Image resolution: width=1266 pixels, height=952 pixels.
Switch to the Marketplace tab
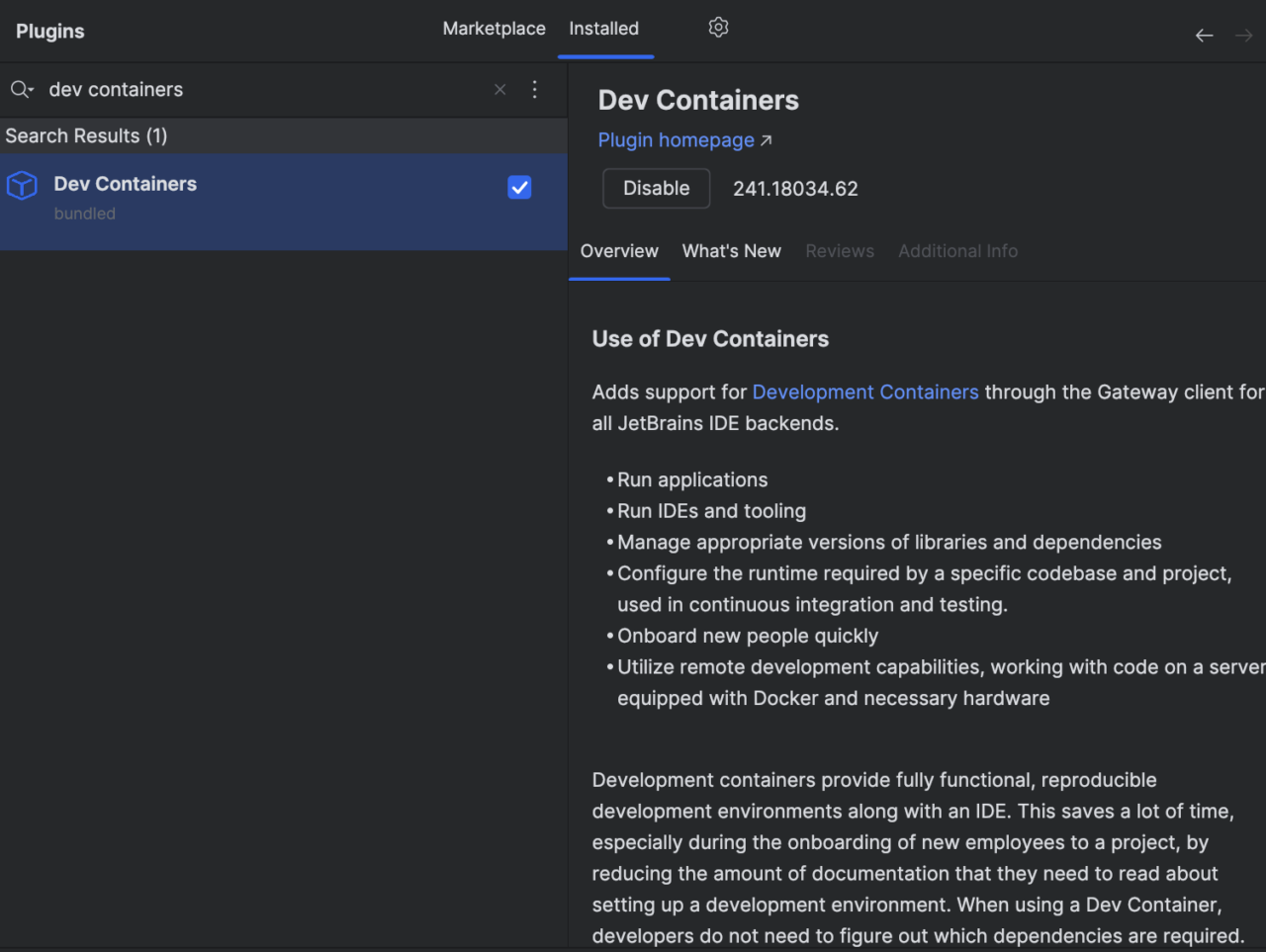(x=494, y=29)
